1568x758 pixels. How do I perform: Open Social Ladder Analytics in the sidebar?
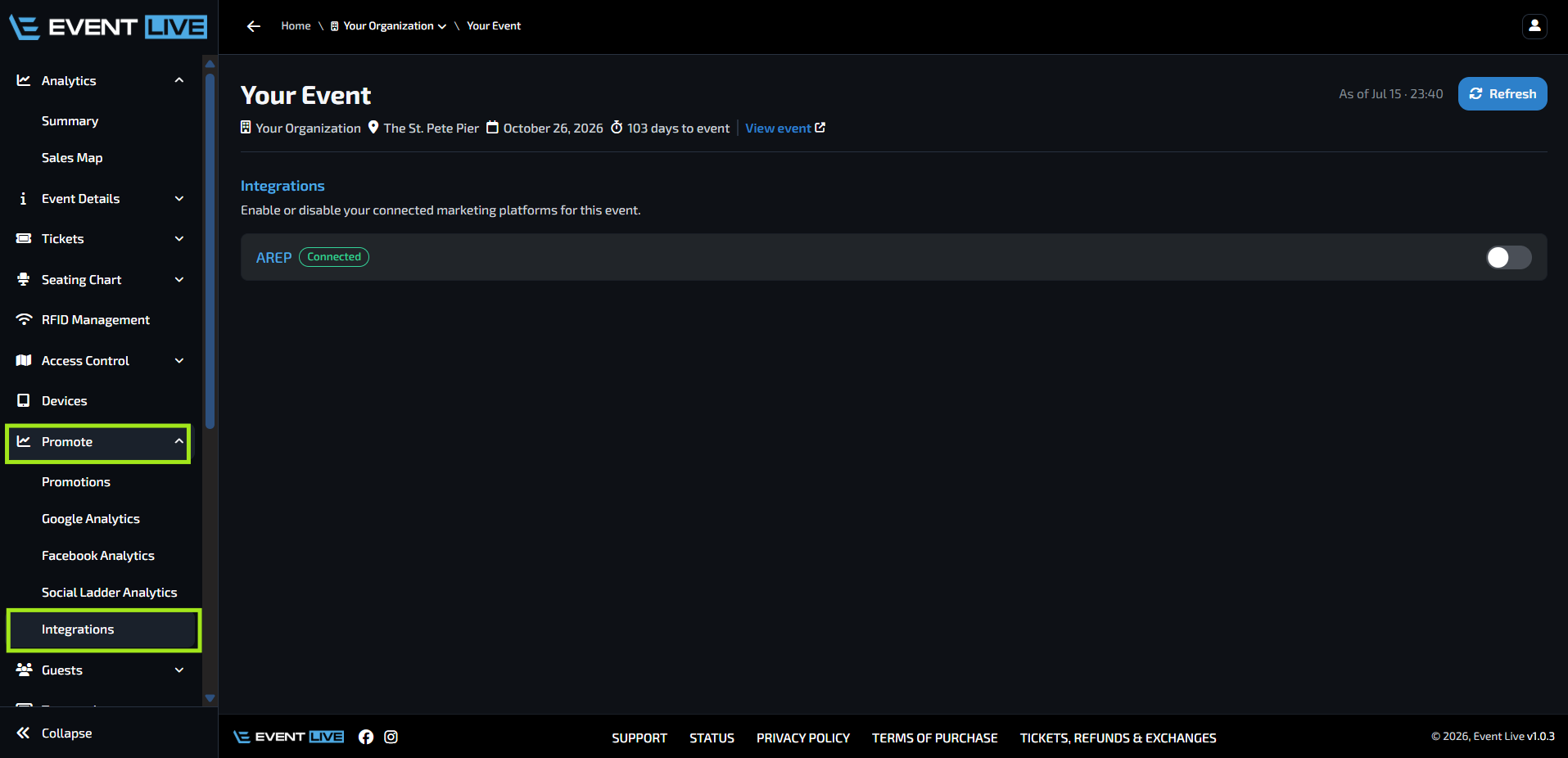[110, 593]
